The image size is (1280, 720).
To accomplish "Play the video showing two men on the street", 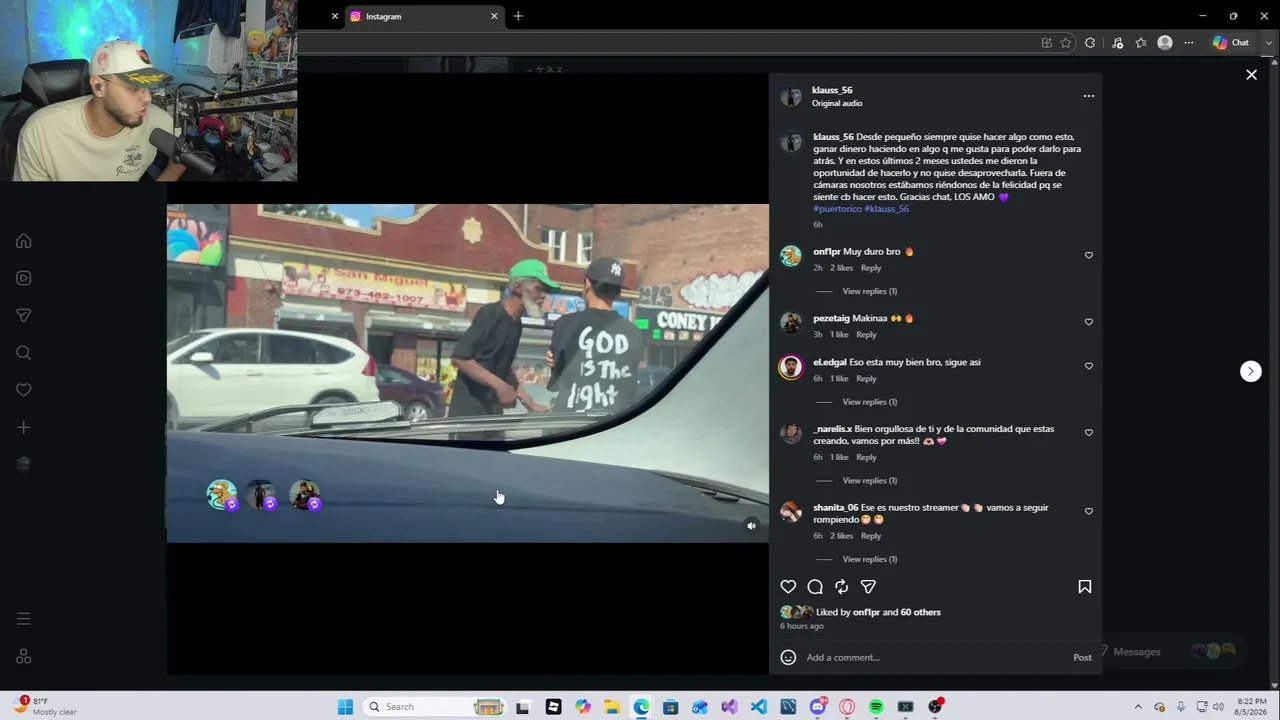I will click(x=468, y=373).
